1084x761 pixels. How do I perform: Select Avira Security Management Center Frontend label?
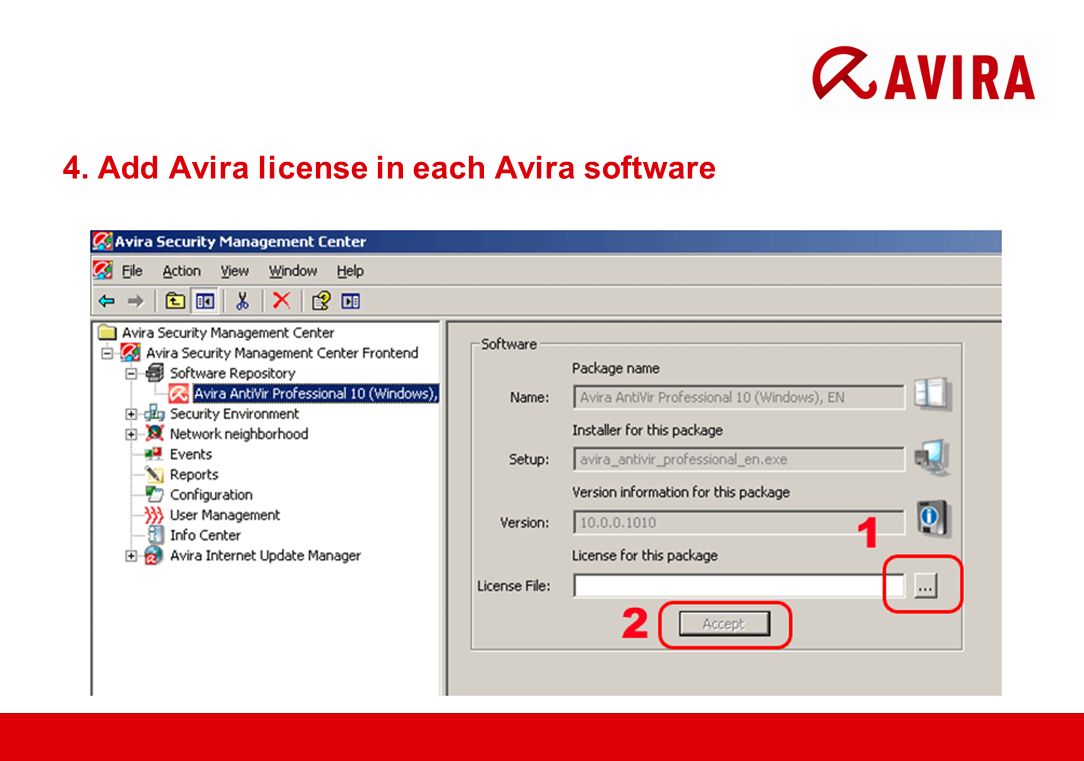[x=282, y=353]
